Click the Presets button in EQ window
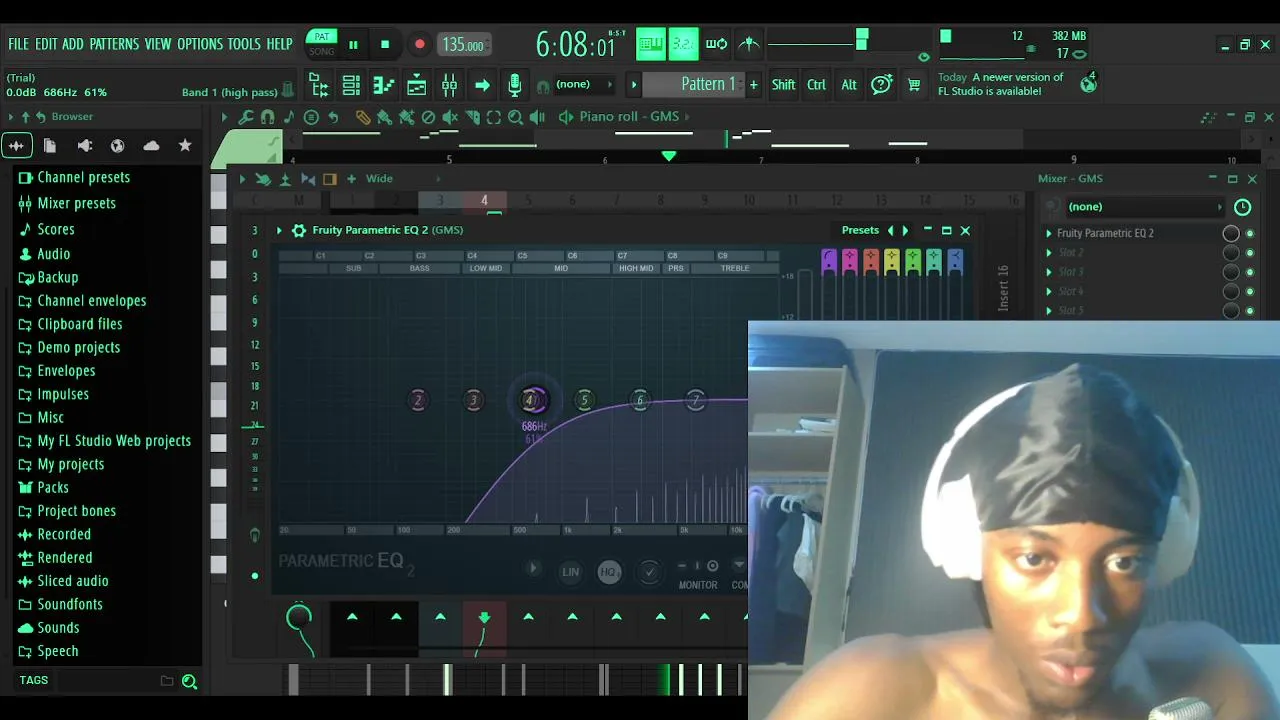 860,230
